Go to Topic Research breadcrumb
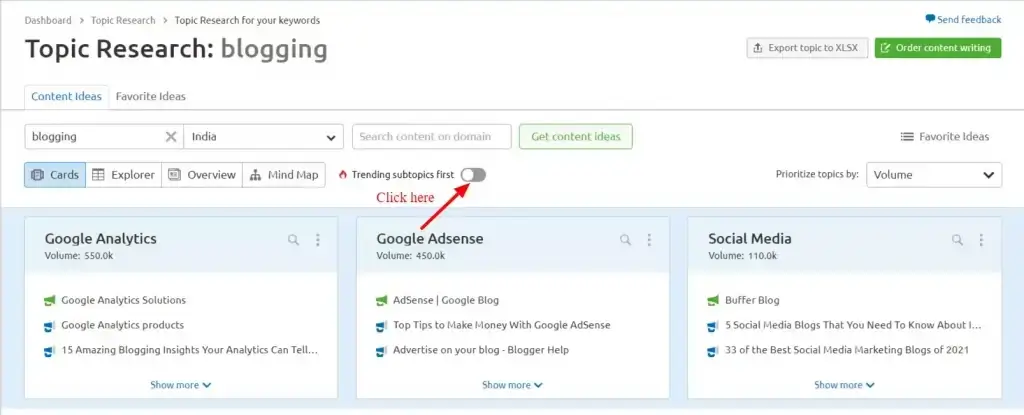 pos(123,20)
